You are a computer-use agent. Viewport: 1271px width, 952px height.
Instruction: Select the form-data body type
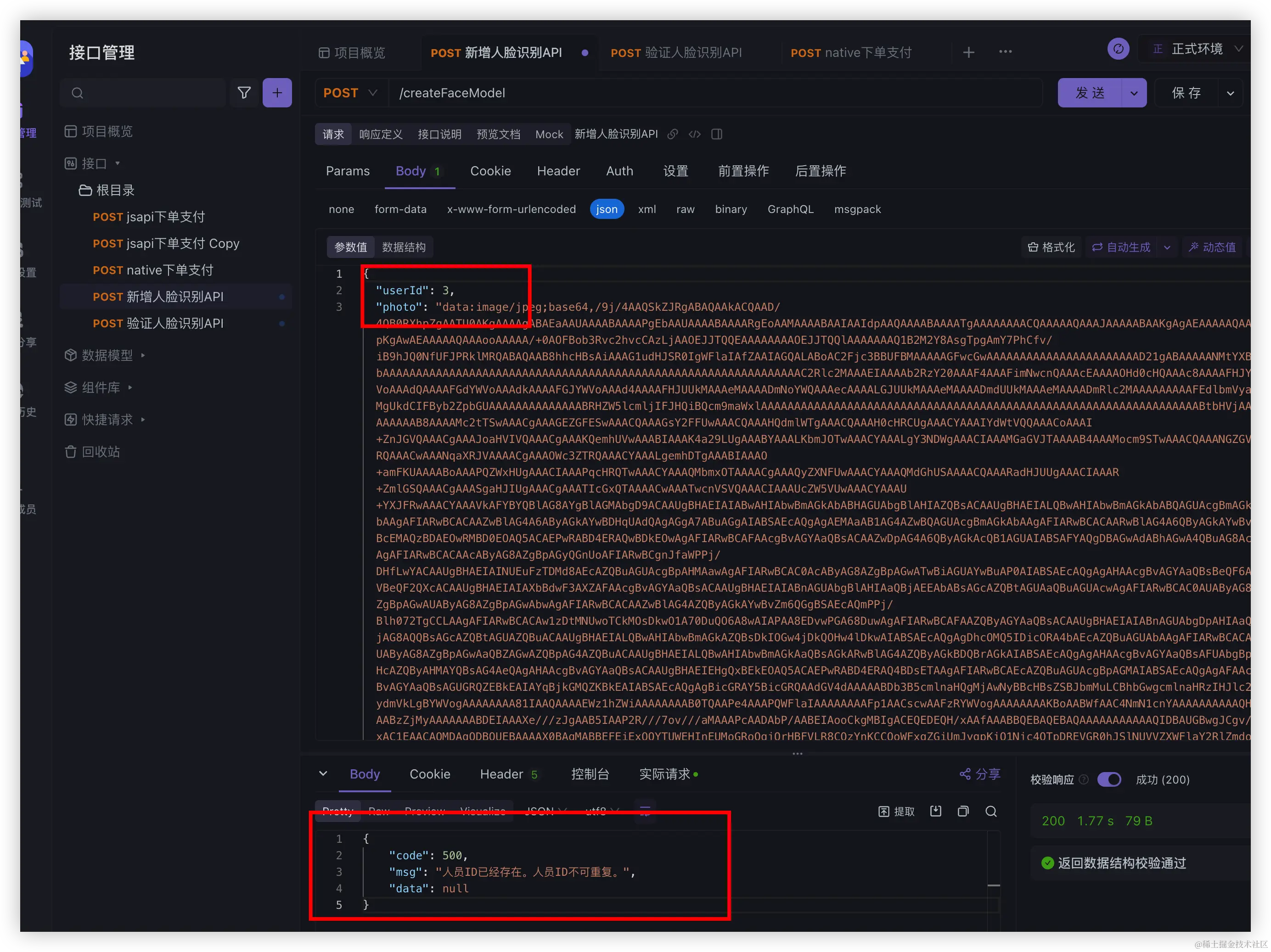click(x=400, y=209)
